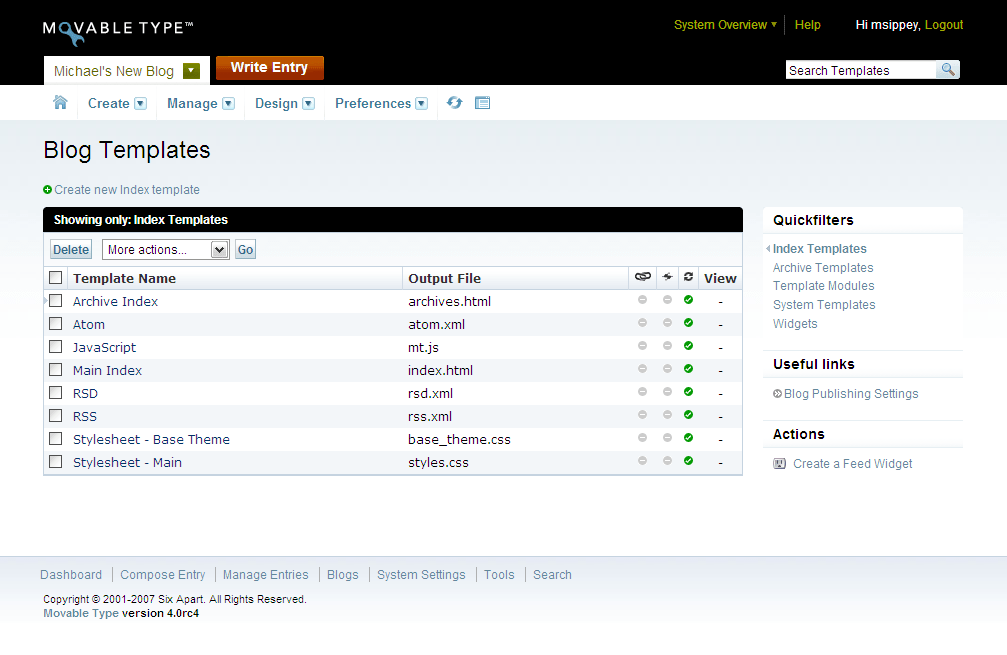1007x655 pixels.
Task: Select Archive Templates quickfilter
Action: pos(823,268)
